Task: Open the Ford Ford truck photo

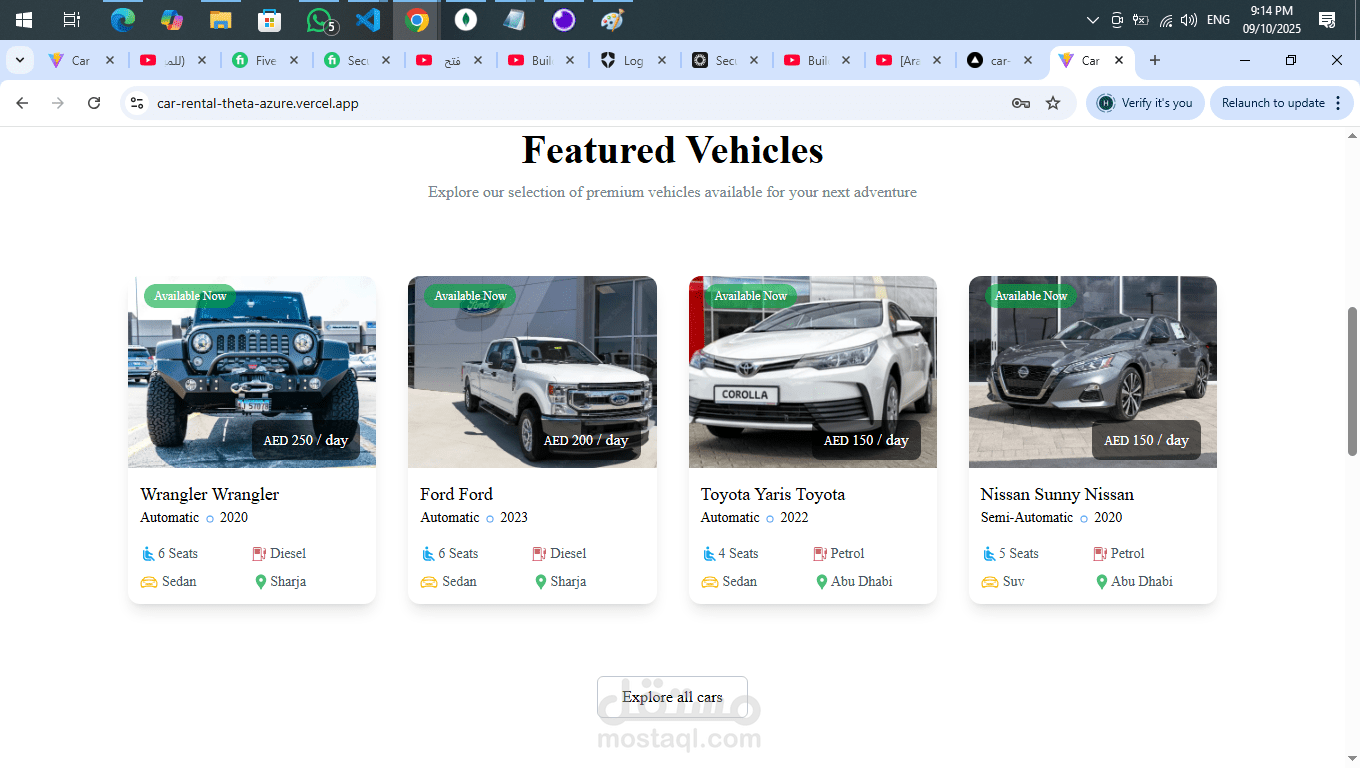Action: 532,372
